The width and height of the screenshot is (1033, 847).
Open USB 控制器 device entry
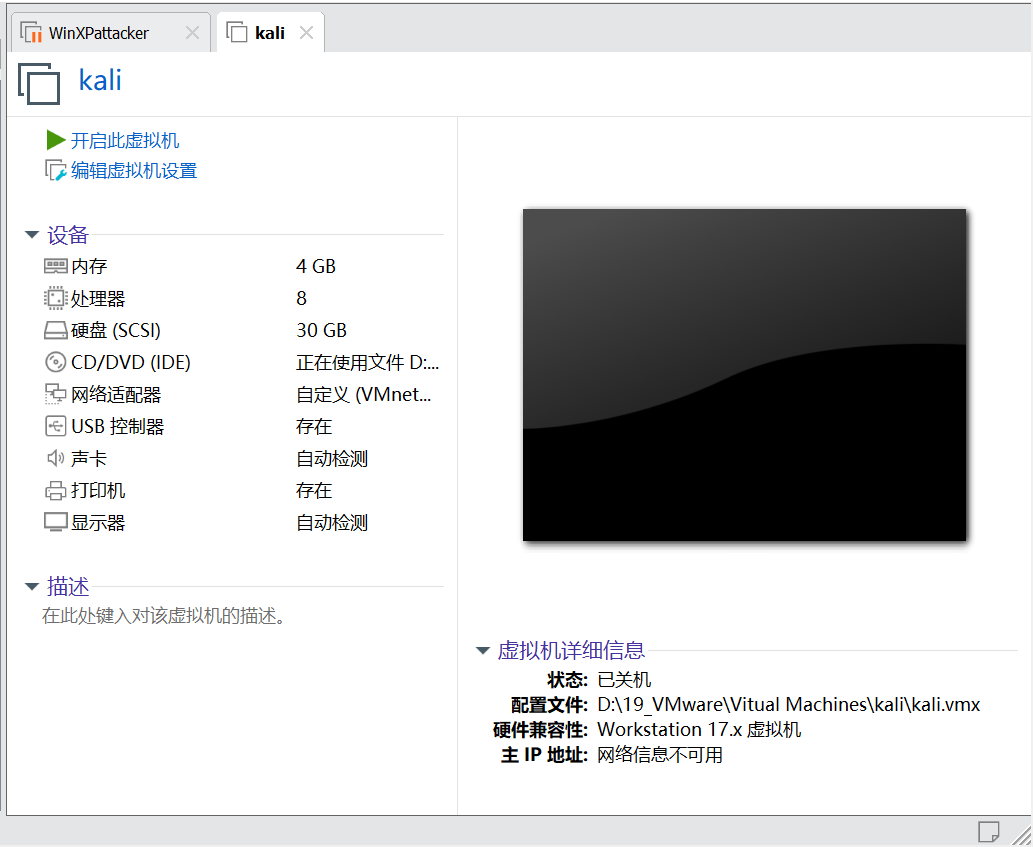[118, 426]
